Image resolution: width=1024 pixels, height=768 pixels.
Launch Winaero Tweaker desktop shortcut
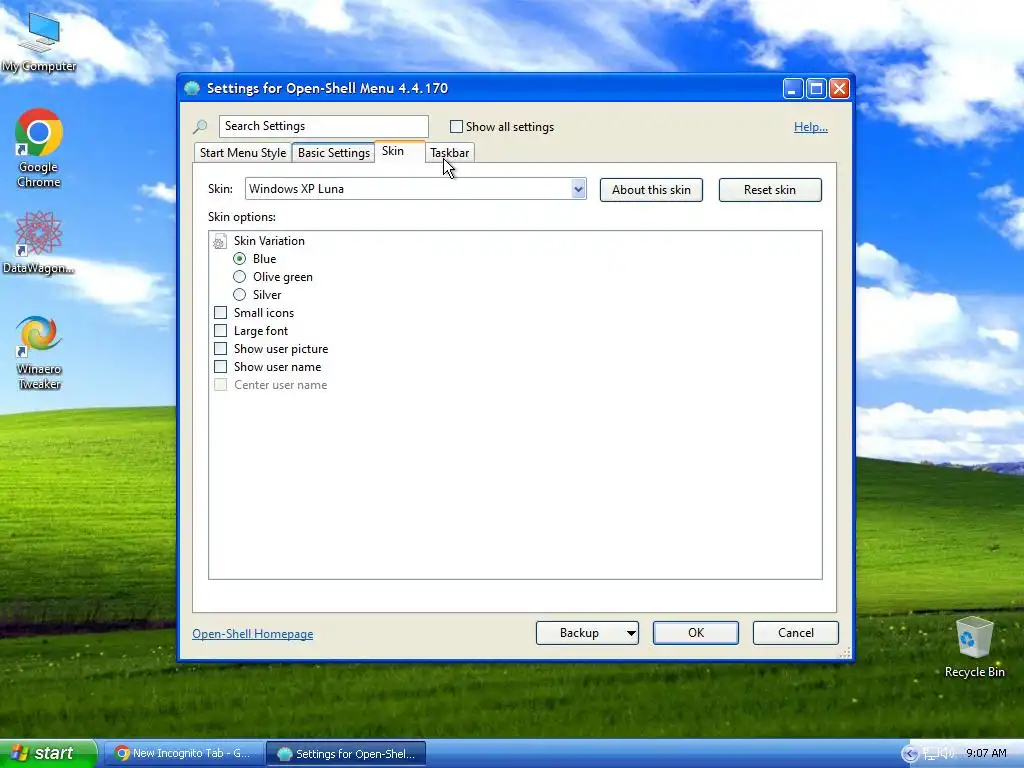click(39, 353)
